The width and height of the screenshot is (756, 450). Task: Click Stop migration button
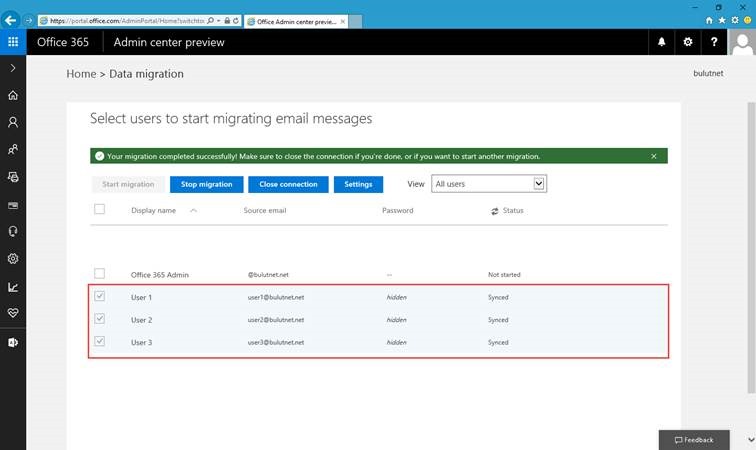coord(206,184)
